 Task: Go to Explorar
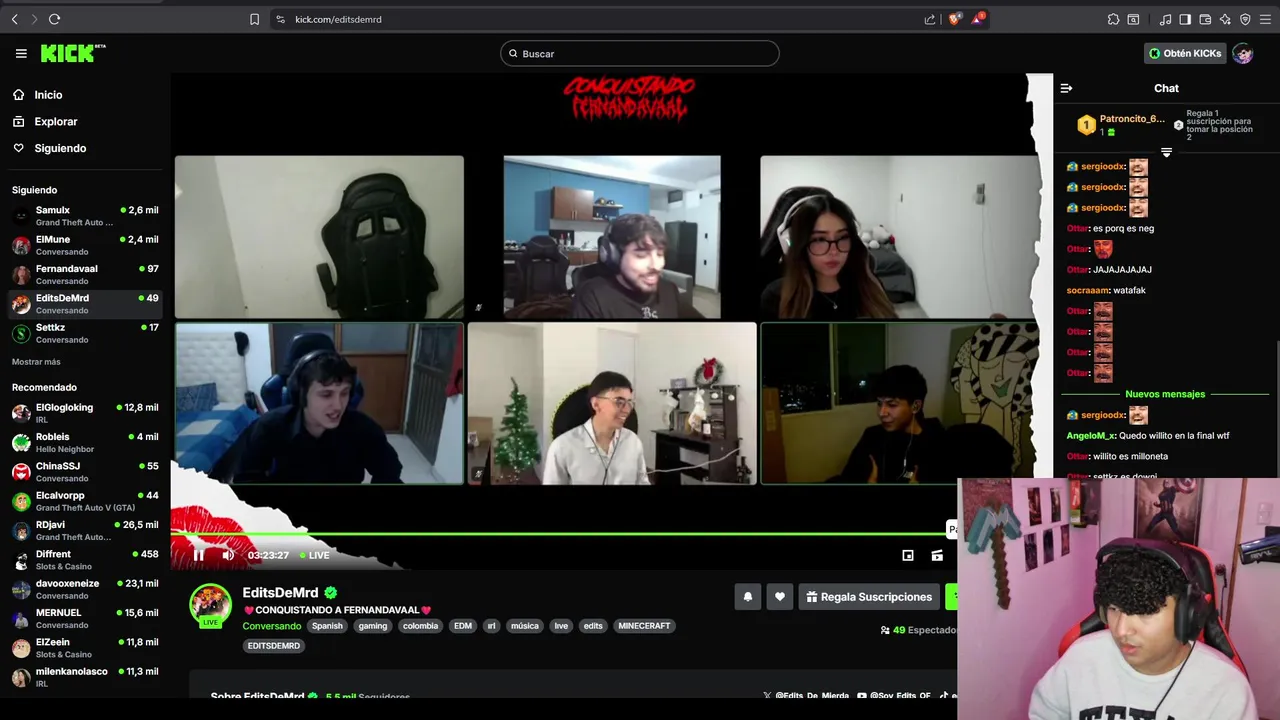click(x=56, y=121)
